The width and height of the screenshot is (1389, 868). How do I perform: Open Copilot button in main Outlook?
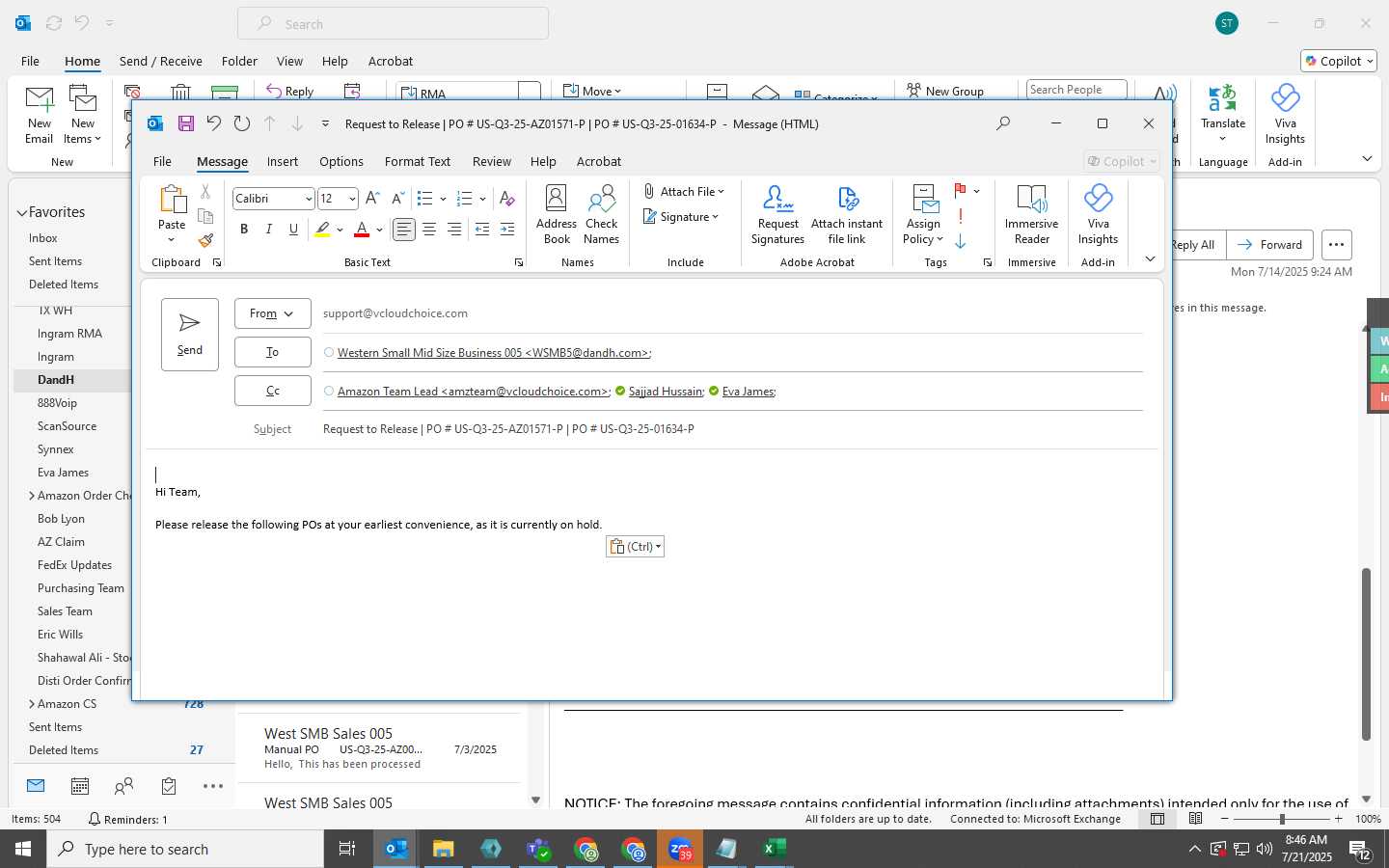1339,61
